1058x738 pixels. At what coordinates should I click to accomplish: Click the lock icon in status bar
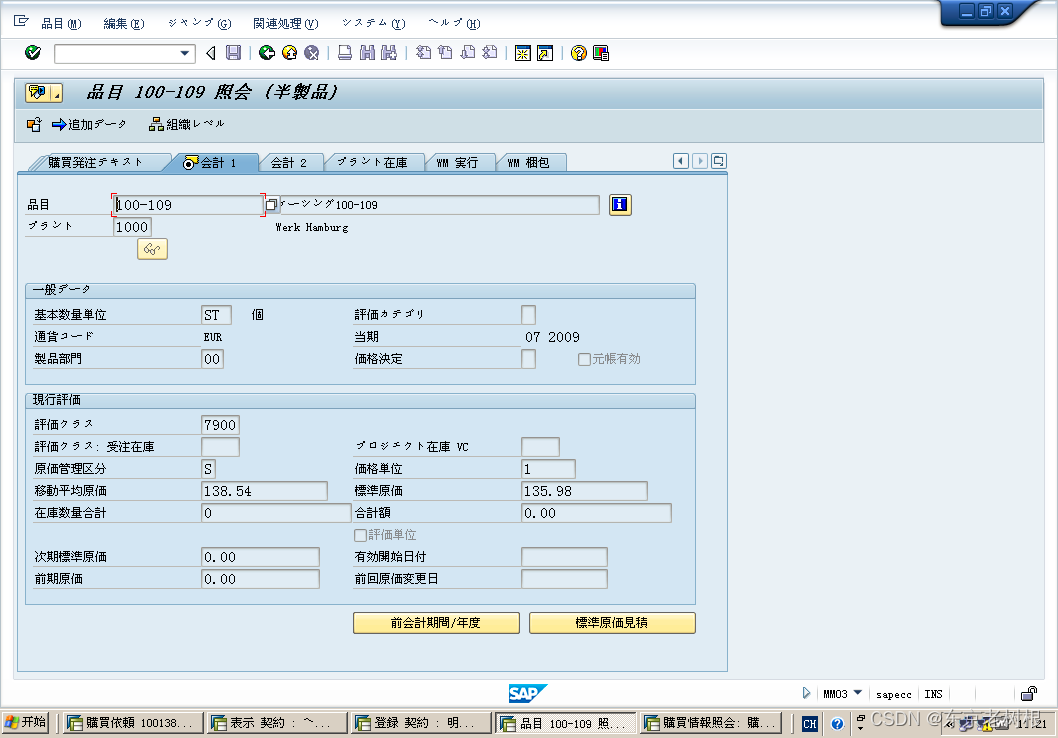click(x=1028, y=693)
